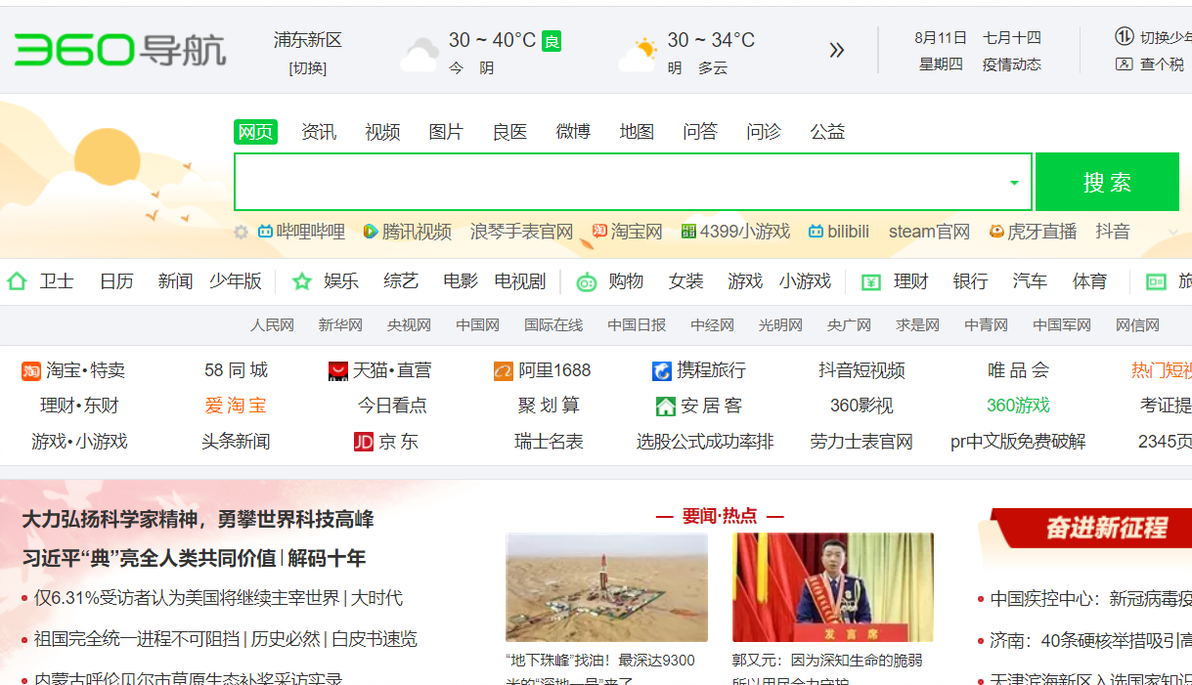Click 切换少年 mode icon
Screen dimensions: 1192x685
tap(1124, 36)
